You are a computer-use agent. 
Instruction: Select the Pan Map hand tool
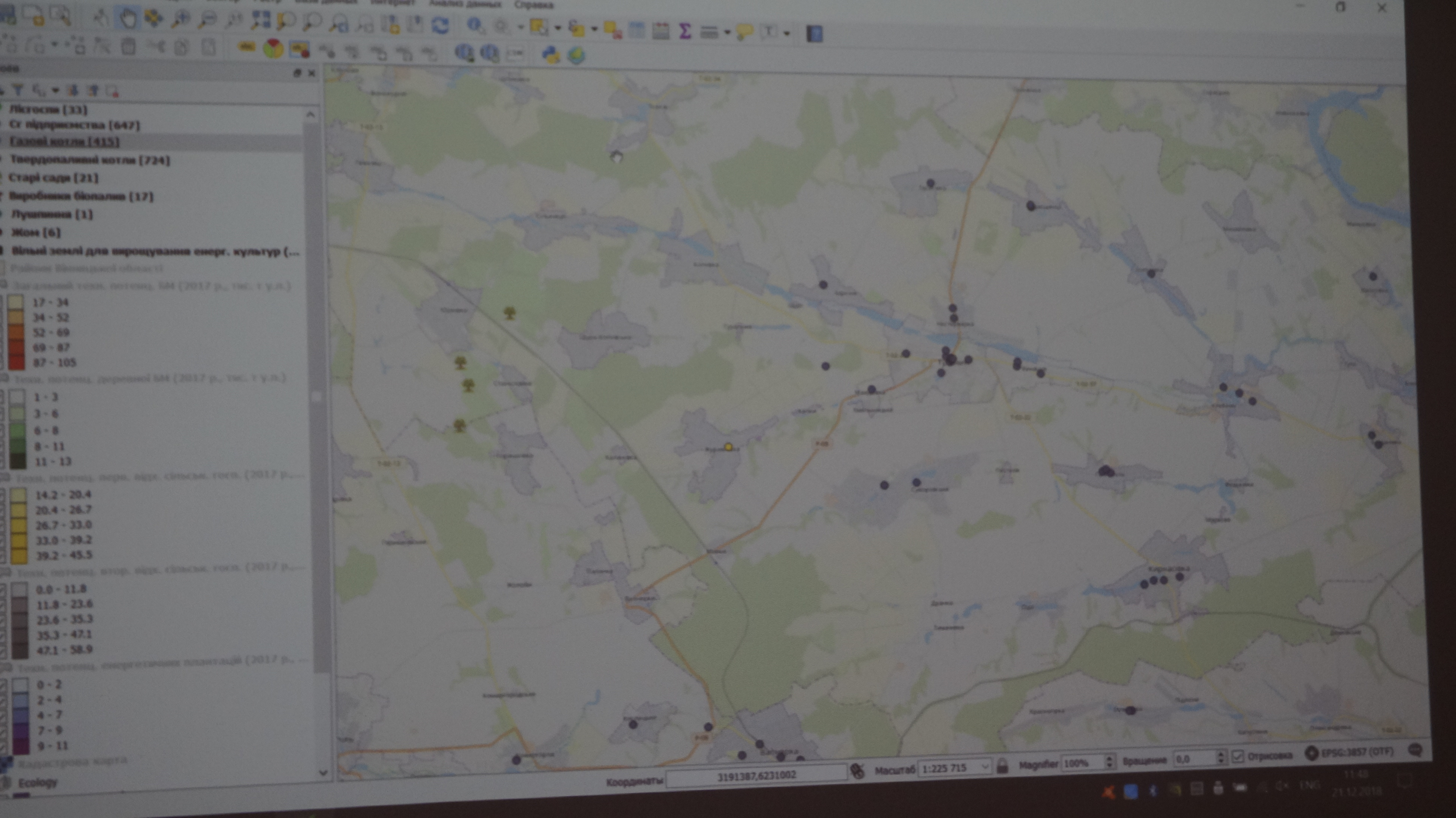click(128, 18)
